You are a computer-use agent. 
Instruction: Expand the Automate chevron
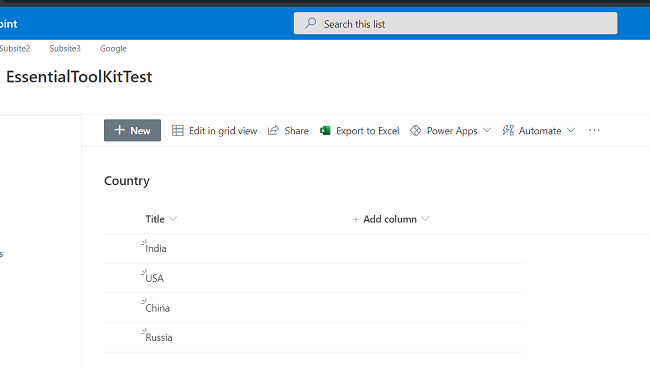(x=571, y=131)
